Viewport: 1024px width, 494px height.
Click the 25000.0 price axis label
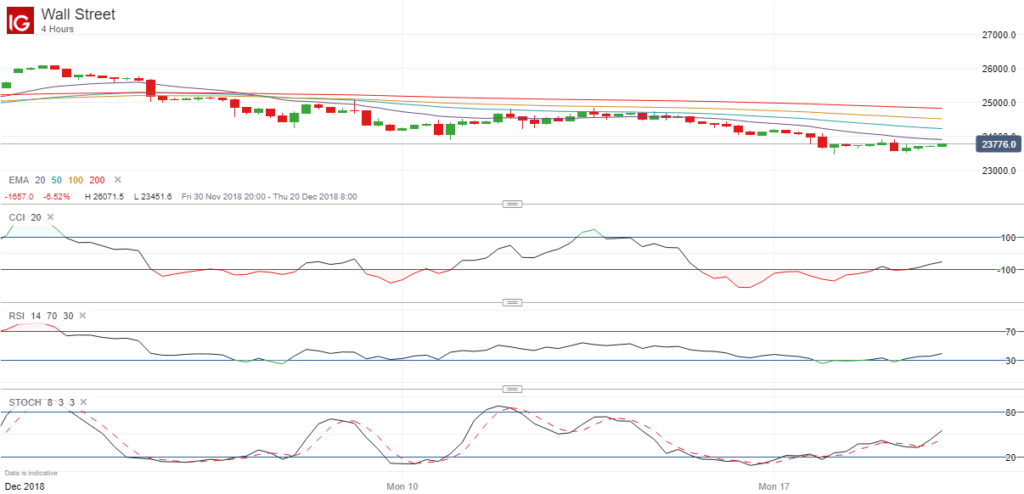(1001, 103)
